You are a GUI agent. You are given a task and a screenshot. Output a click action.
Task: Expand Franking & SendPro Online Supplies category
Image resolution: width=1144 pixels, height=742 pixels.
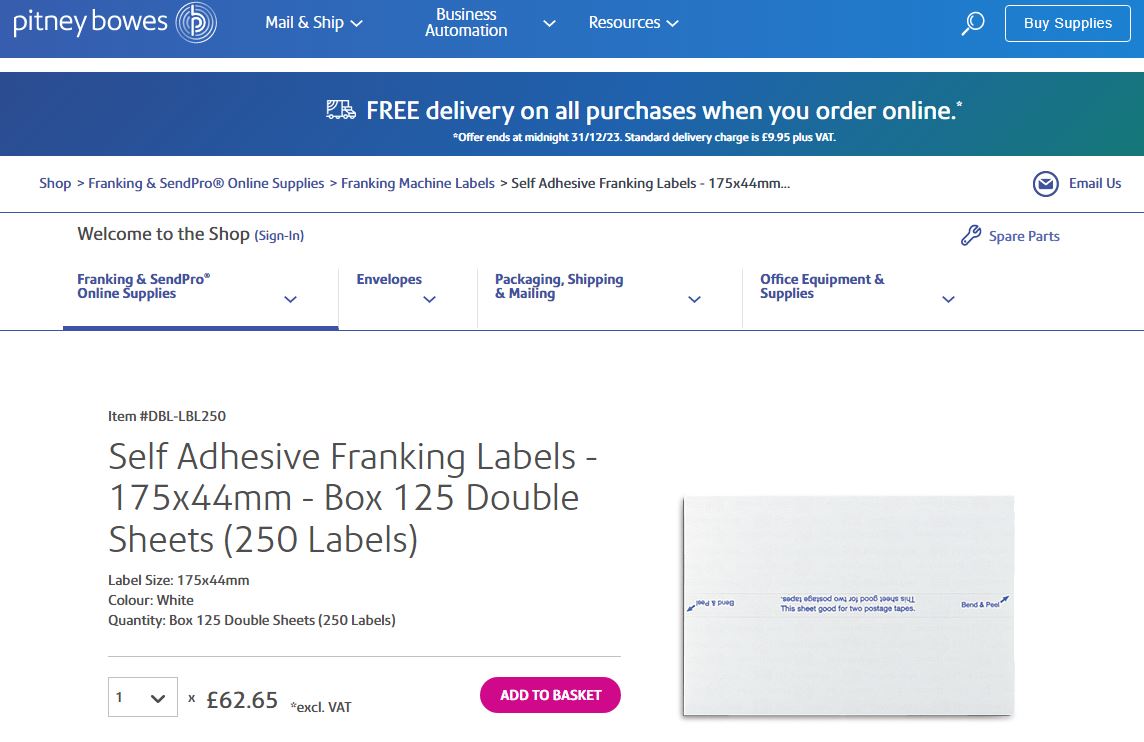point(290,299)
